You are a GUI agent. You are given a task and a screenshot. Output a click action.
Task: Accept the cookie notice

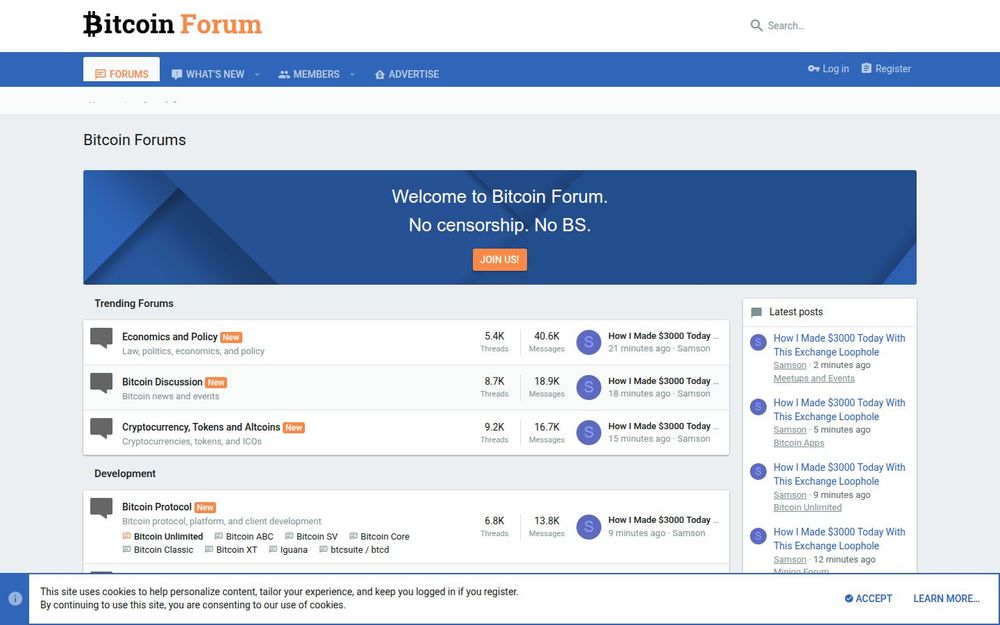[x=868, y=598]
